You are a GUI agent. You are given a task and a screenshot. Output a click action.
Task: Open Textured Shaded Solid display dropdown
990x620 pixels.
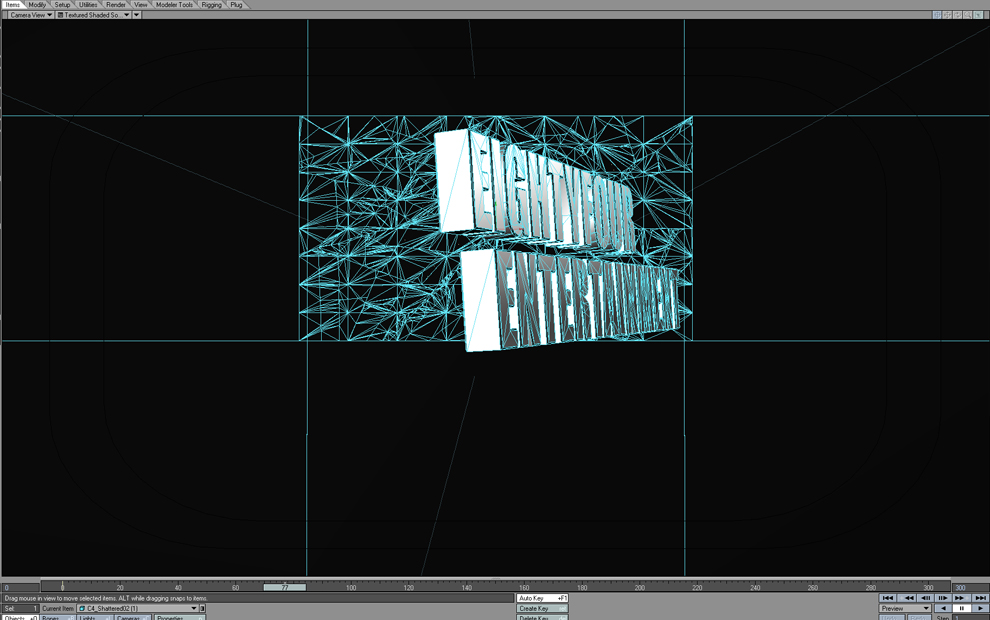pos(93,15)
